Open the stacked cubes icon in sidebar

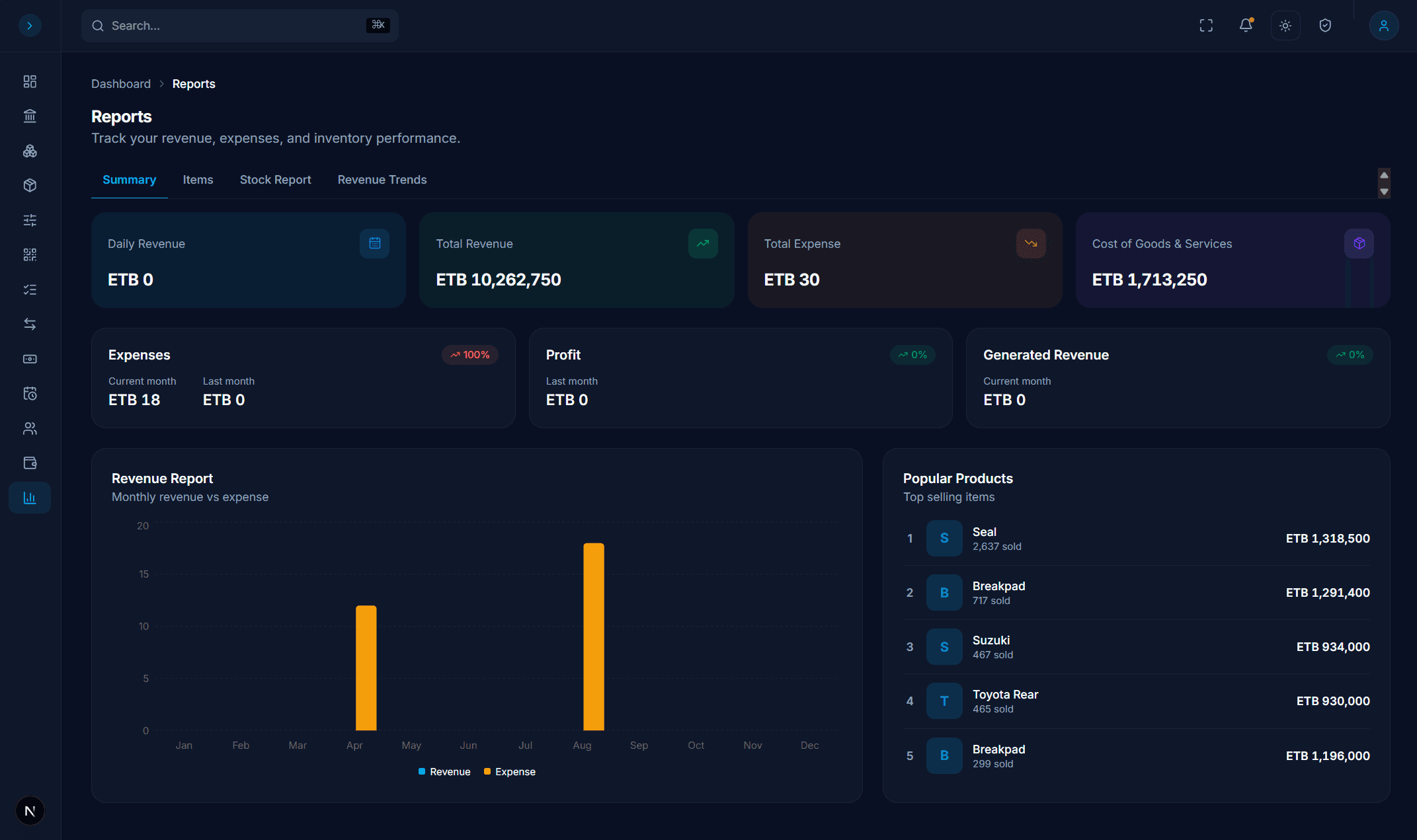[x=30, y=151]
